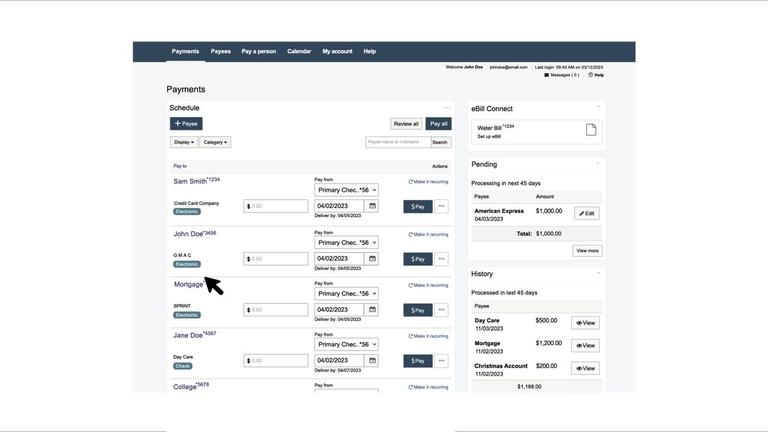Open Pay from account dropdown for Sam Smith
The image size is (768, 432).
coord(346,190)
